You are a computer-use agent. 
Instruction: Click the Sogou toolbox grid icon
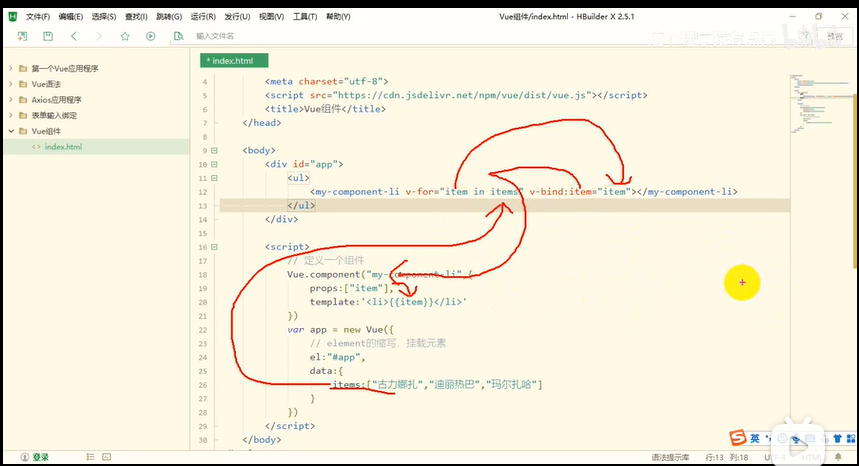click(851, 438)
